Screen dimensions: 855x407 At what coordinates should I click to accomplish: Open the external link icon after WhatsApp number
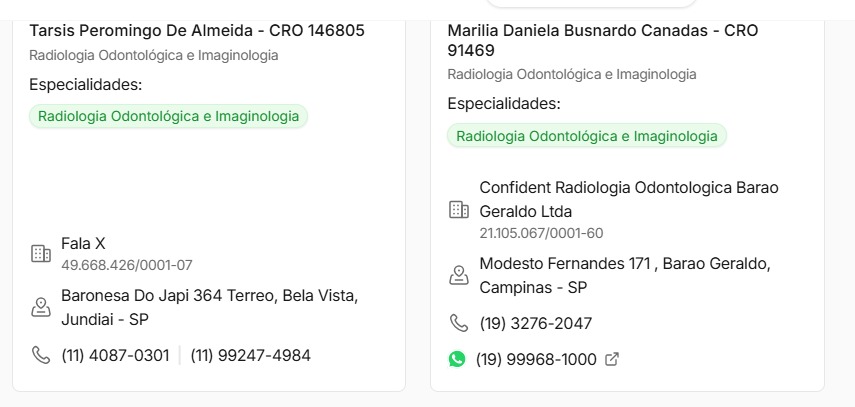[x=612, y=359]
